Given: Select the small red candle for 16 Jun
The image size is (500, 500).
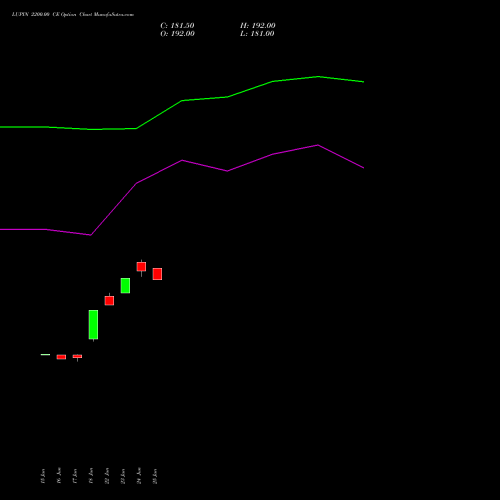Looking at the screenshot, I should 61,357.
